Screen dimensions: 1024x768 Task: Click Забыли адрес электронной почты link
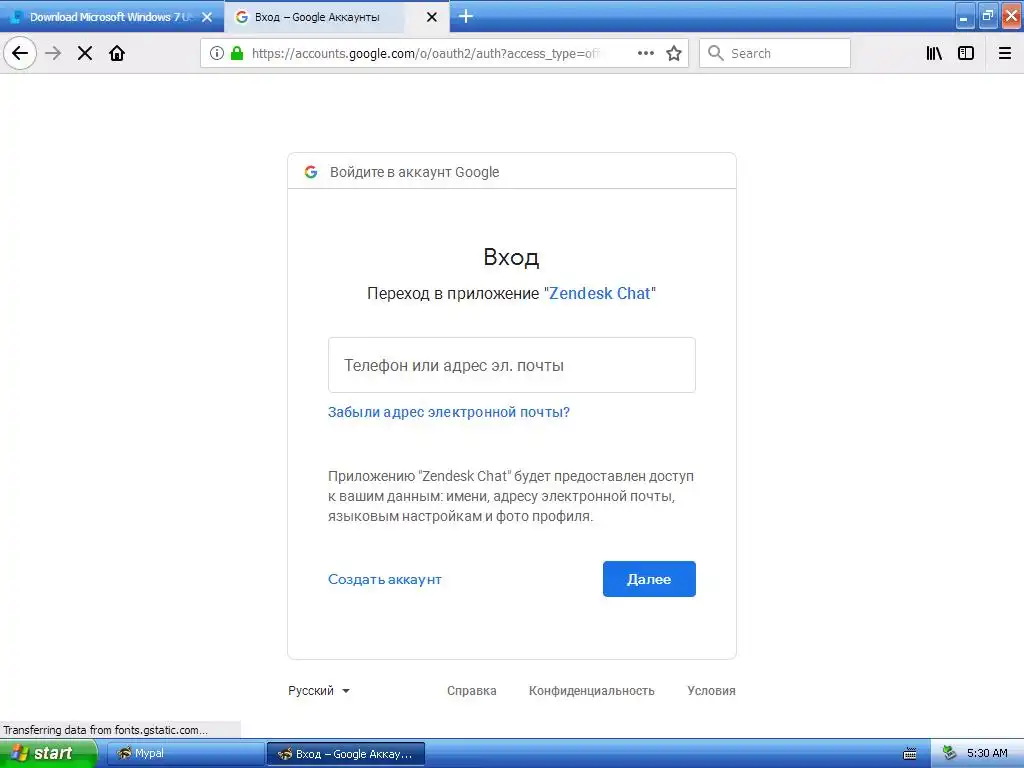[449, 412]
